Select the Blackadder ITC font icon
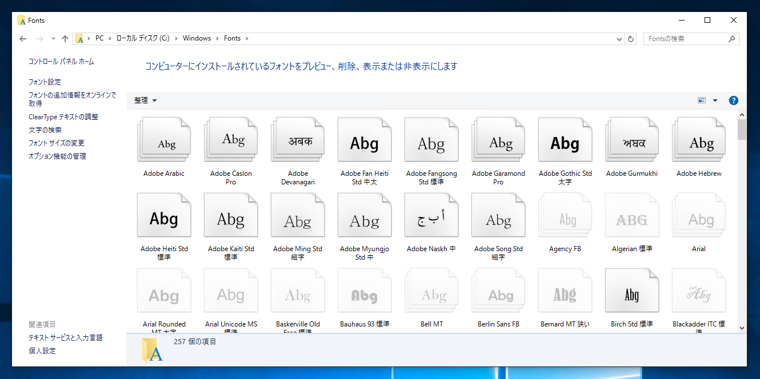Viewport: 760px width, 379px height. (x=699, y=291)
